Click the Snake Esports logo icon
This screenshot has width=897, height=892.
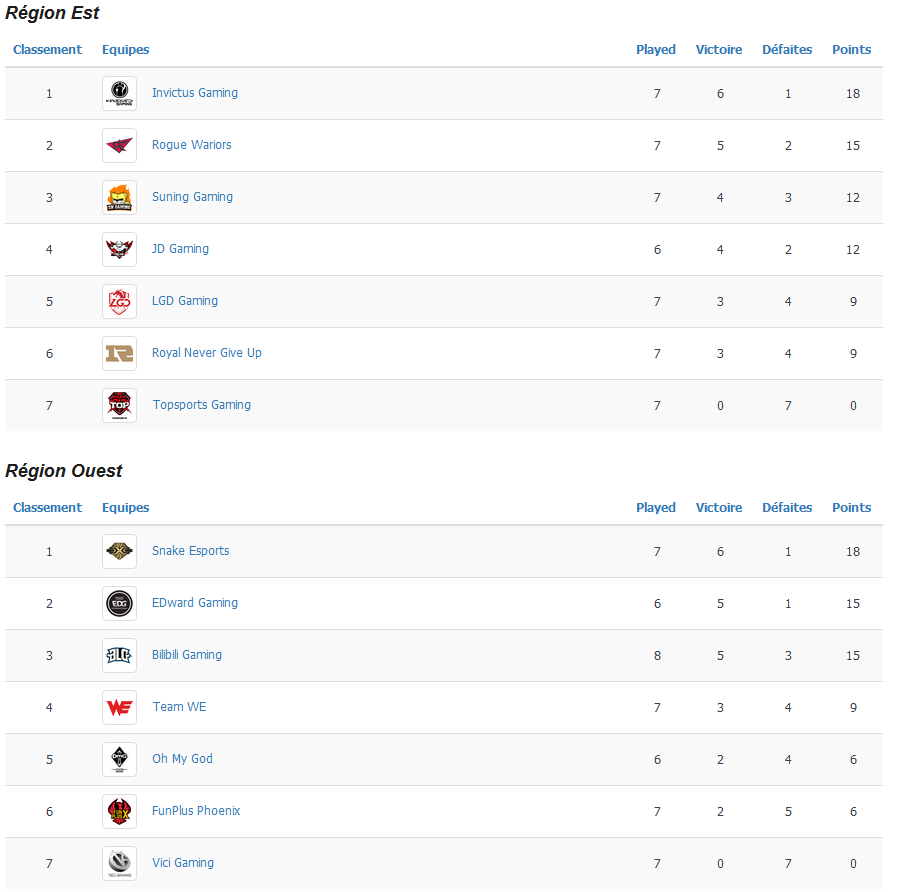pyautogui.click(x=120, y=552)
